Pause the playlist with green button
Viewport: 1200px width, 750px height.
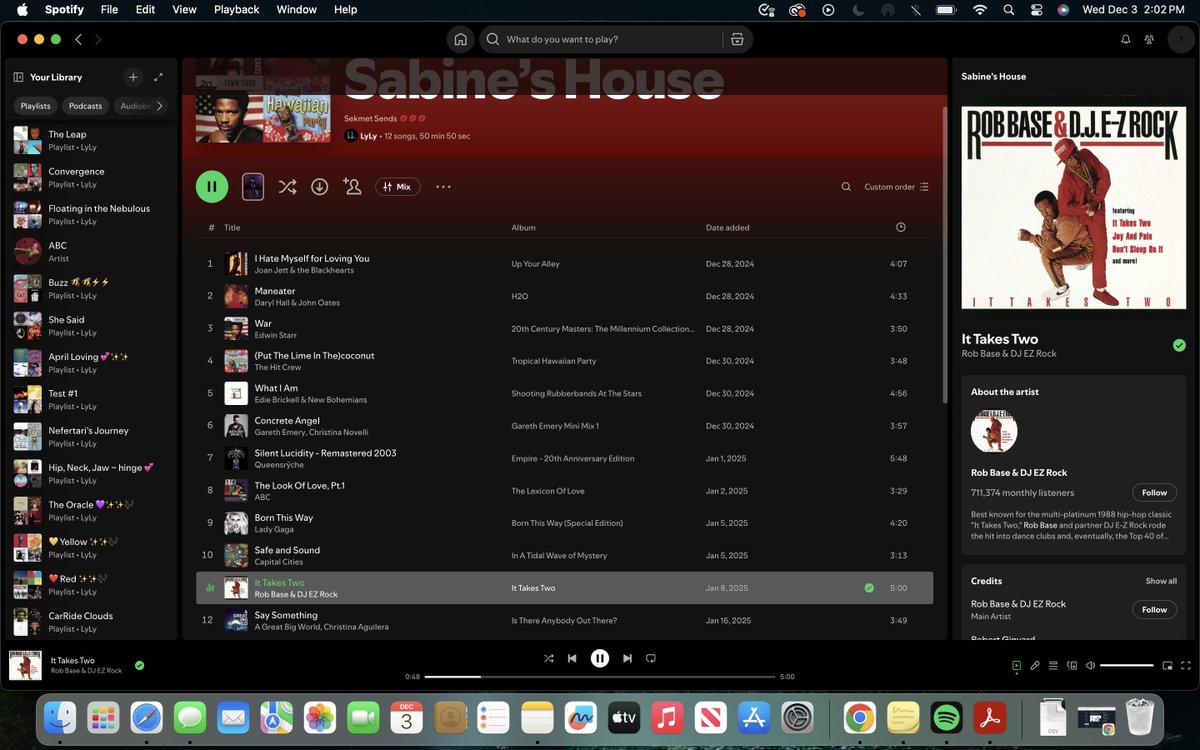pos(212,187)
